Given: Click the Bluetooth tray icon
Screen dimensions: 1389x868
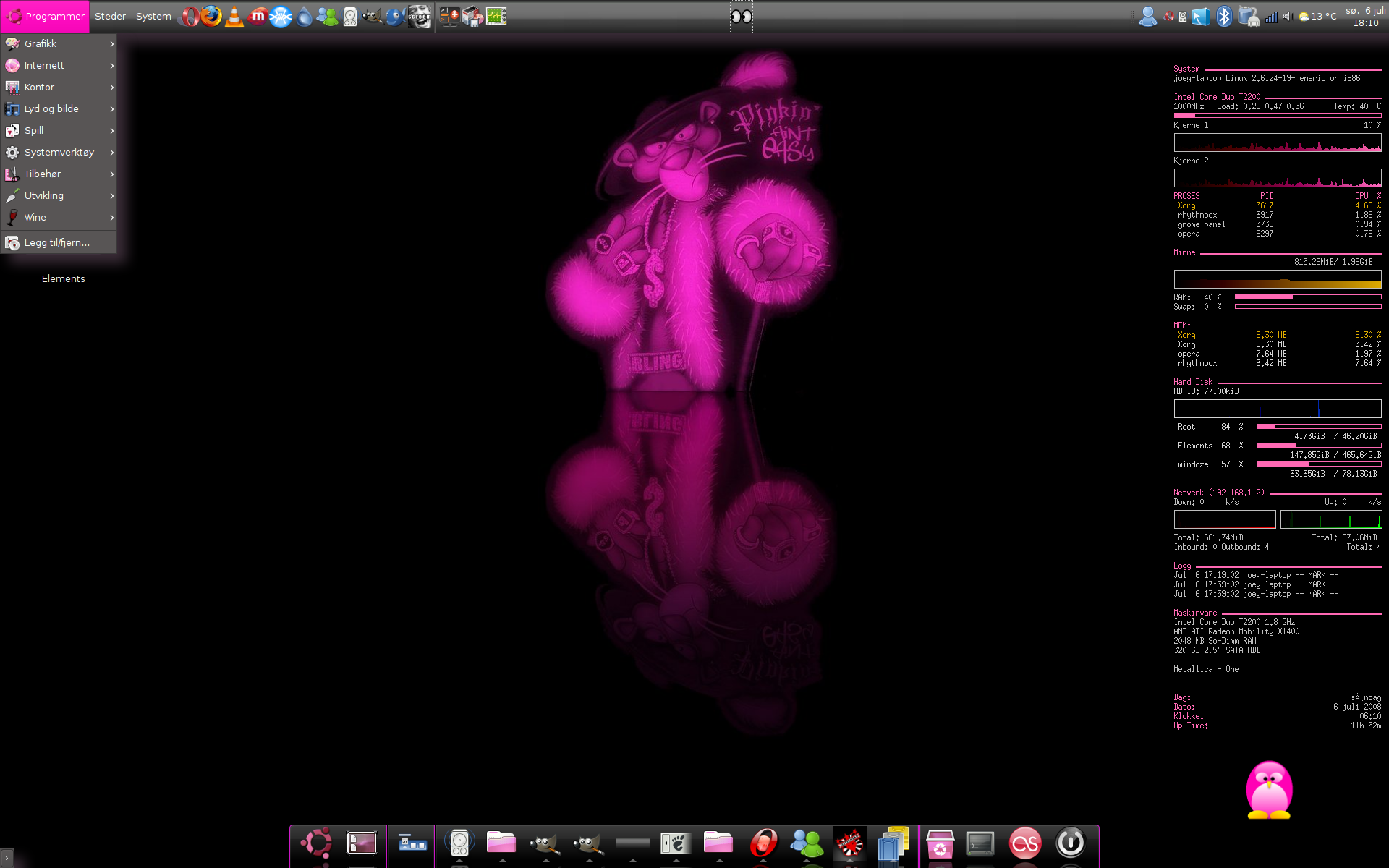Looking at the screenshot, I should coord(1224,16).
